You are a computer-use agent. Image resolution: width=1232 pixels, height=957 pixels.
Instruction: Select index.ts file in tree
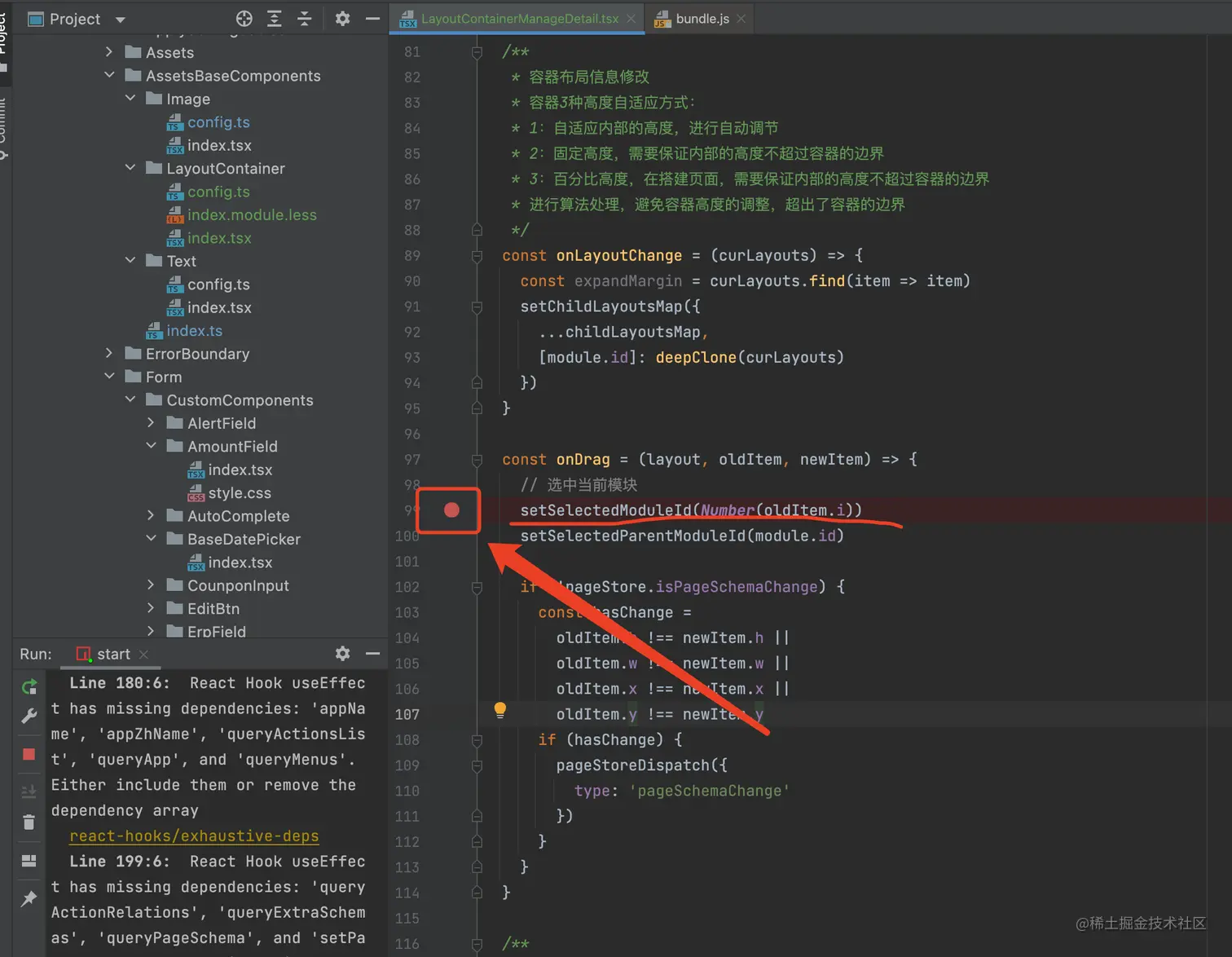194,331
